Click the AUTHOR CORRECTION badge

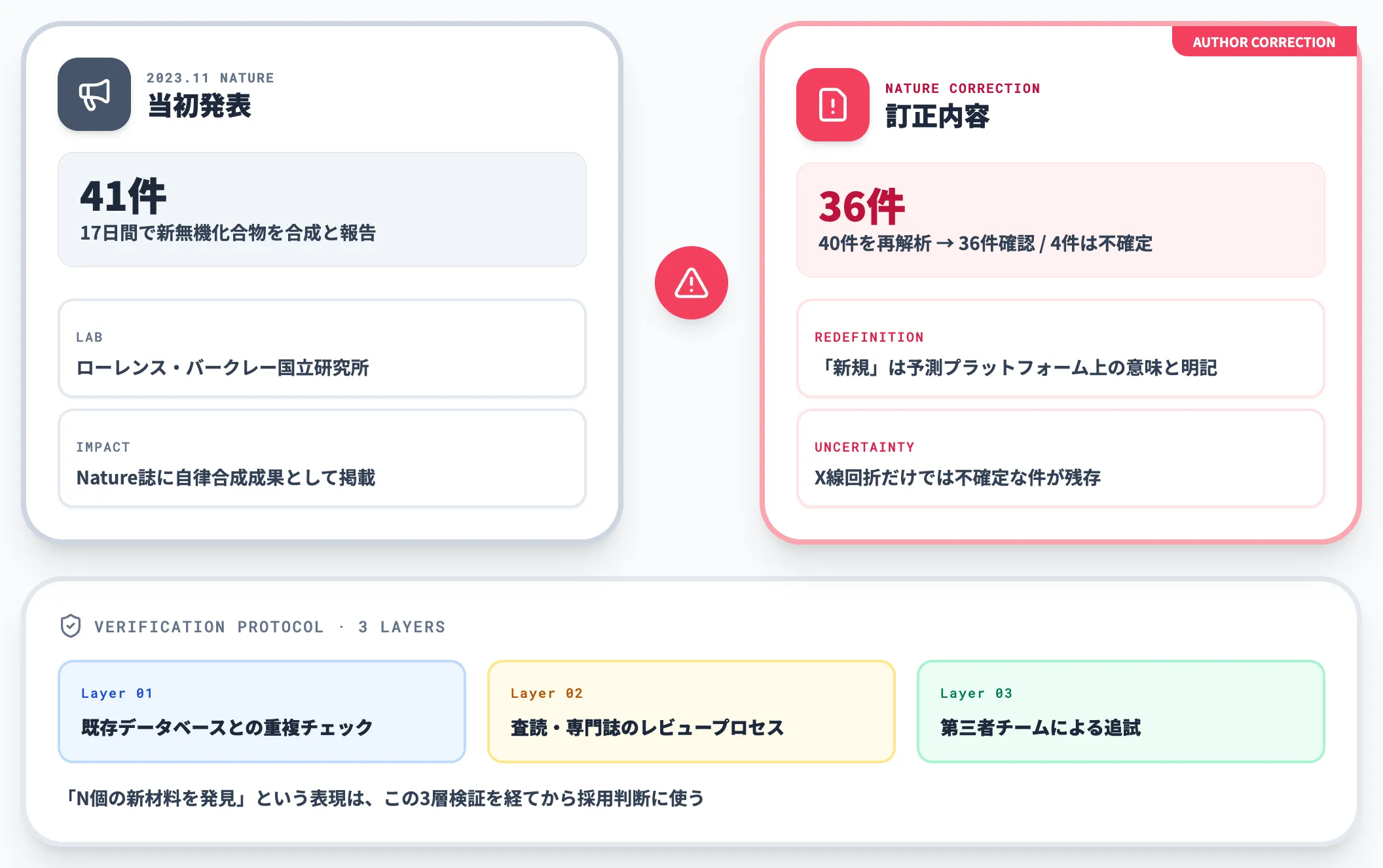[x=1264, y=42]
